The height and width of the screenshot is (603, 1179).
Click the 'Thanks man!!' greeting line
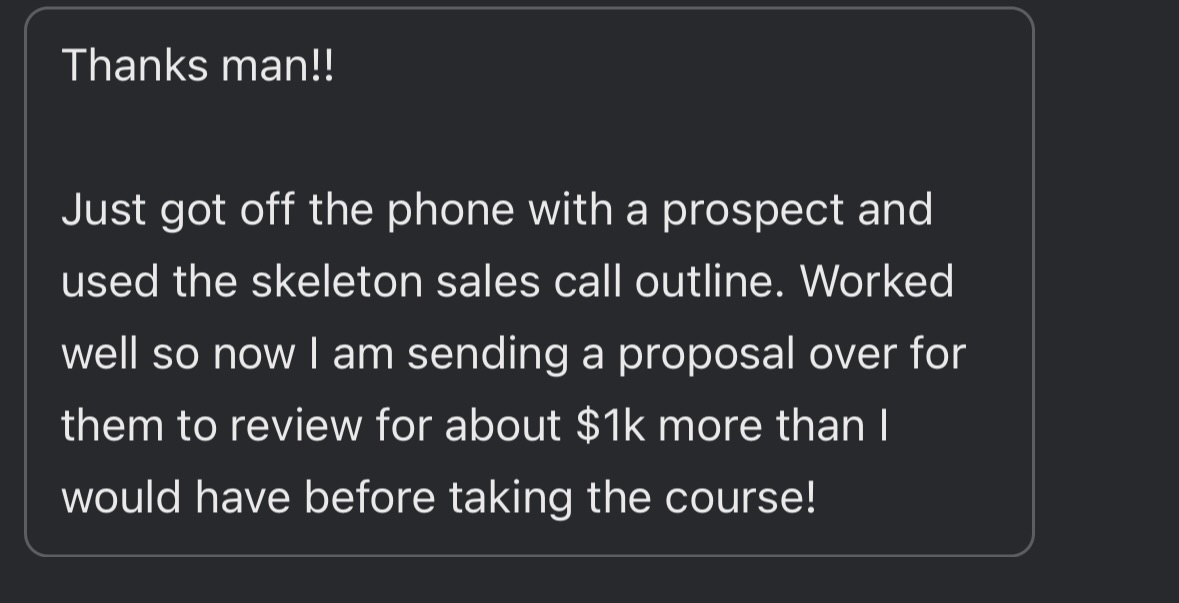click(x=198, y=65)
